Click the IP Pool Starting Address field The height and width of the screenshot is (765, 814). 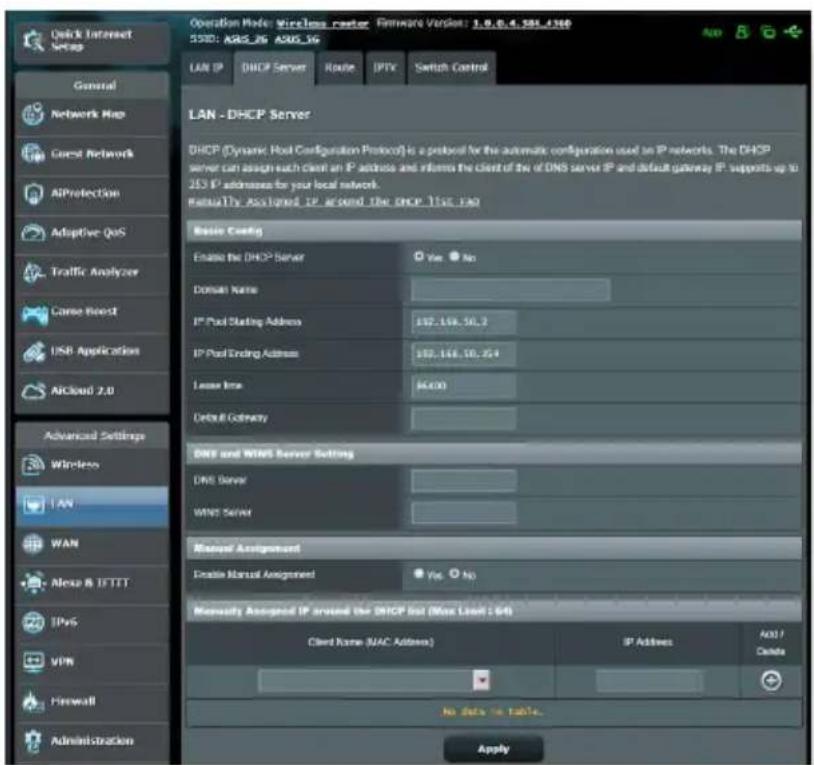pyautogui.click(x=464, y=322)
